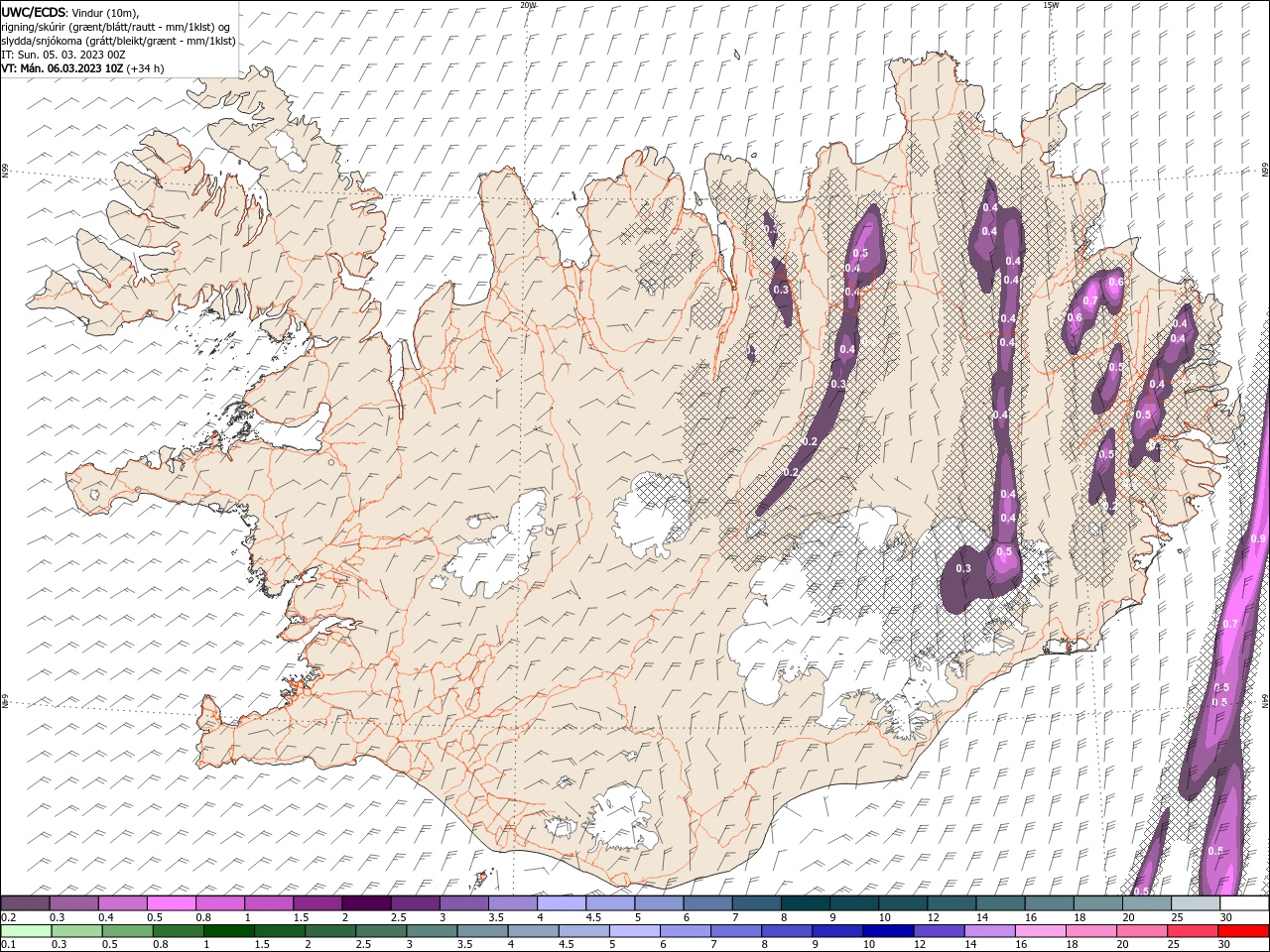Screen dimensions: 1270x952
Task: Click the 12 teal swatch in upper legend row
Action: tap(952, 903)
